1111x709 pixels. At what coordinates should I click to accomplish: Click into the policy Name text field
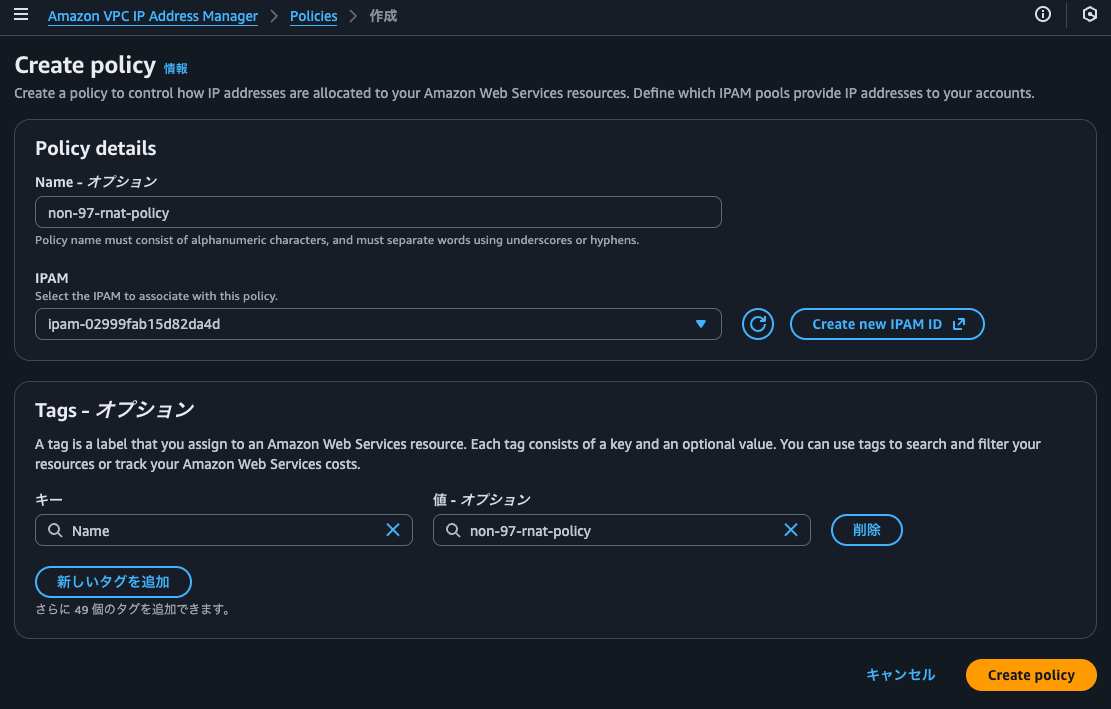(x=377, y=212)
